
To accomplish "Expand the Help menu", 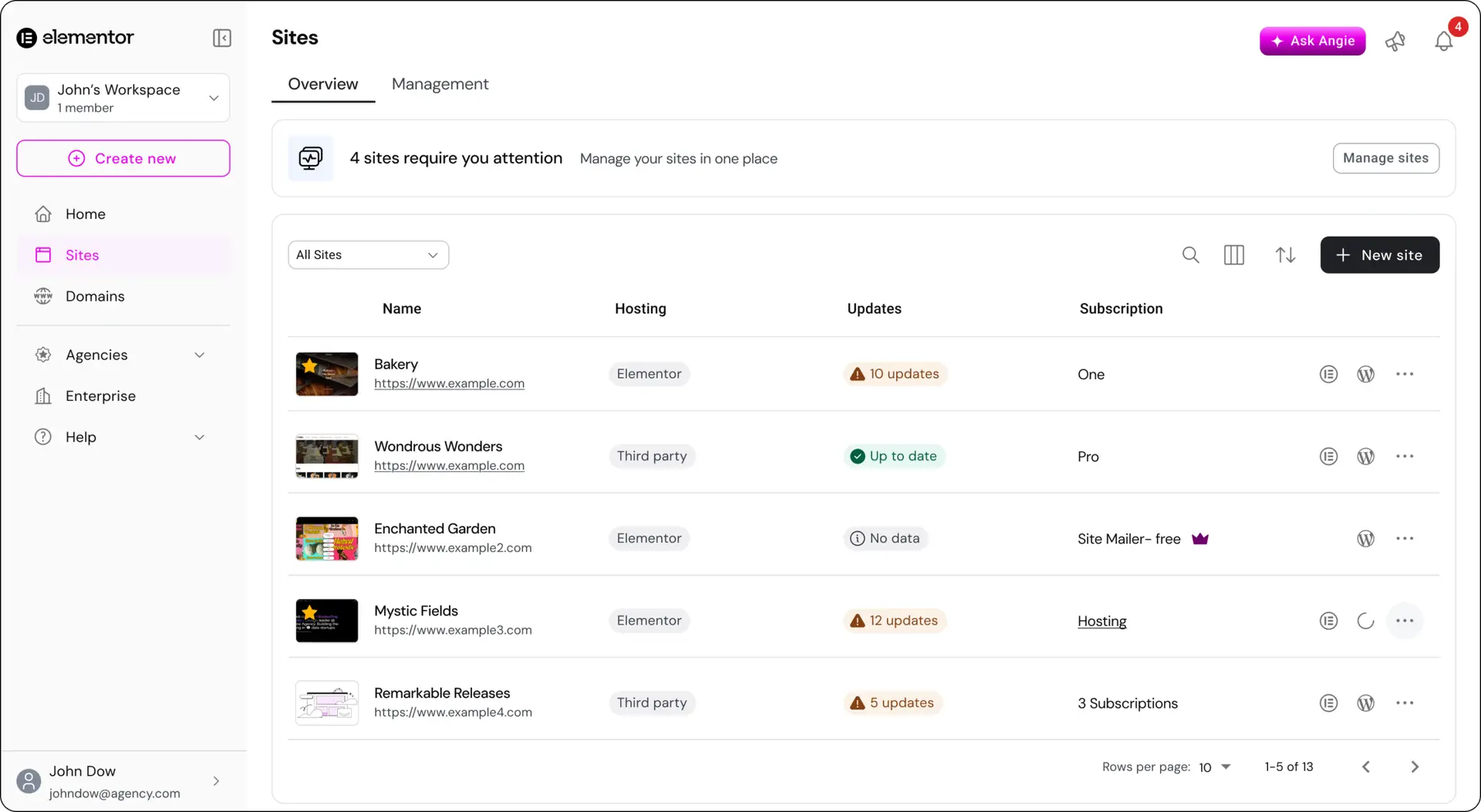I will pyautogui.click(x=123, y=437).
